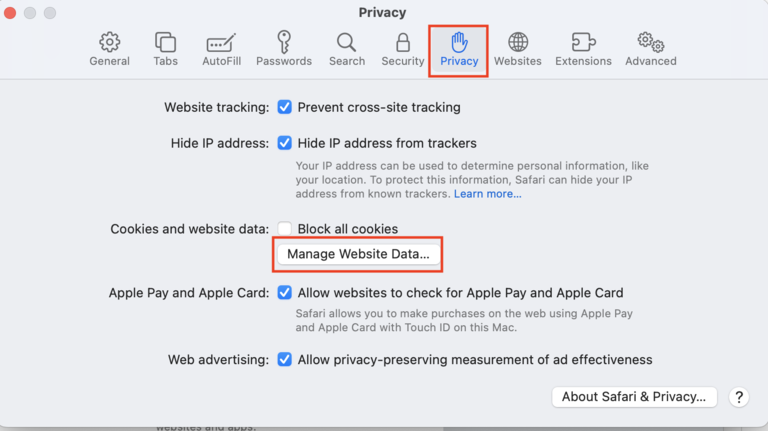Click the Manage Website Data button
Image resolution: width=768 pixels, height=431 pixels.
358,254
